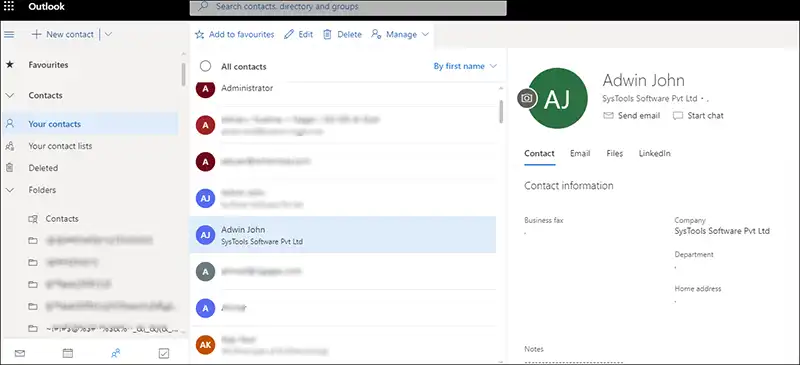Image resolution: width=800 pixels, height=365 pixels.
Task: Switch to People module icon
Action: (116, 353)
